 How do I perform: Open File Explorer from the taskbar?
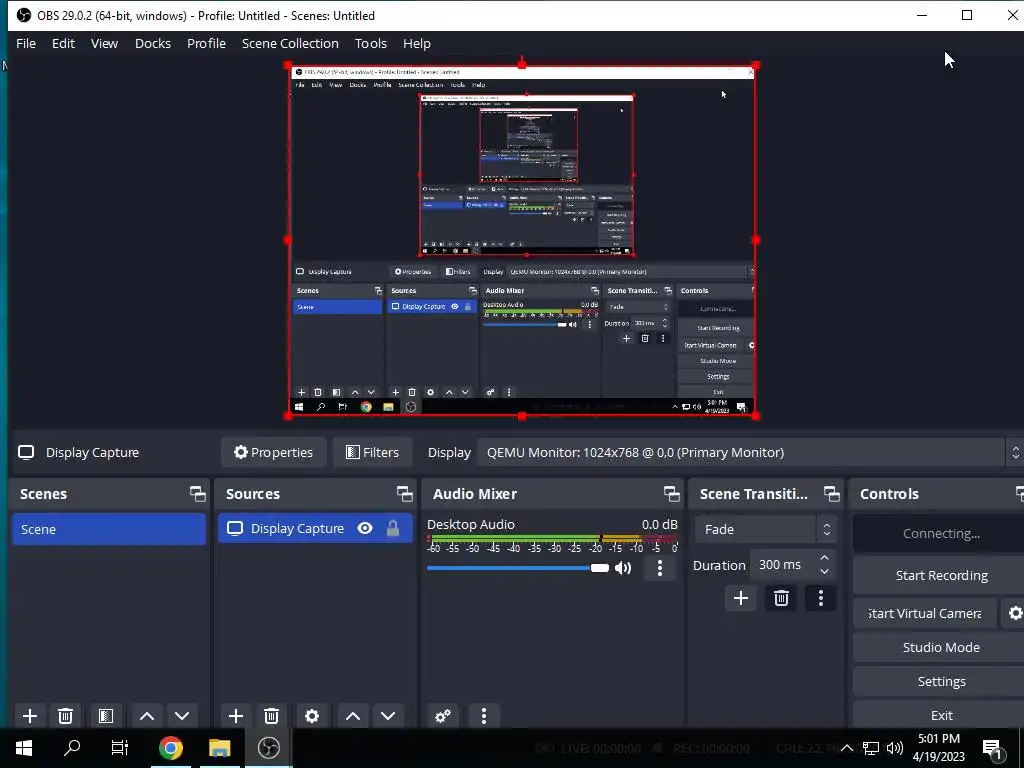(219, 748)
